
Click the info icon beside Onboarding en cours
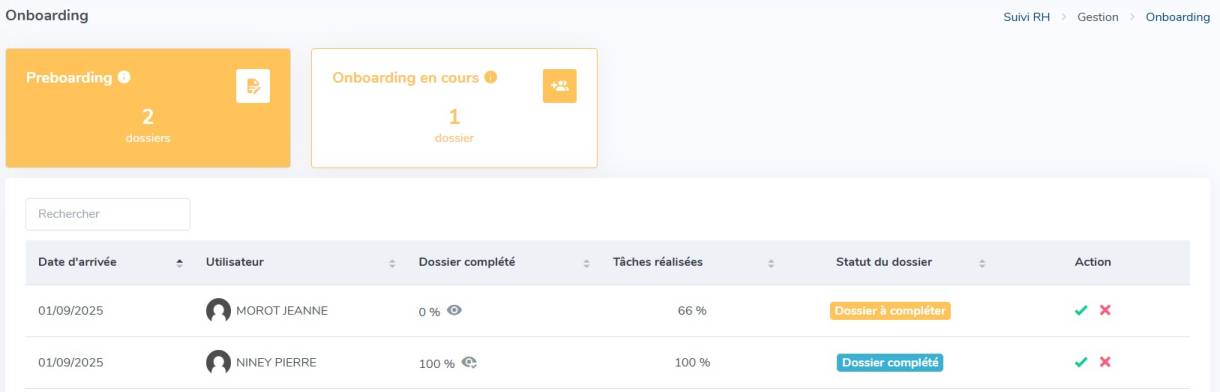click(x=490, y=77)
